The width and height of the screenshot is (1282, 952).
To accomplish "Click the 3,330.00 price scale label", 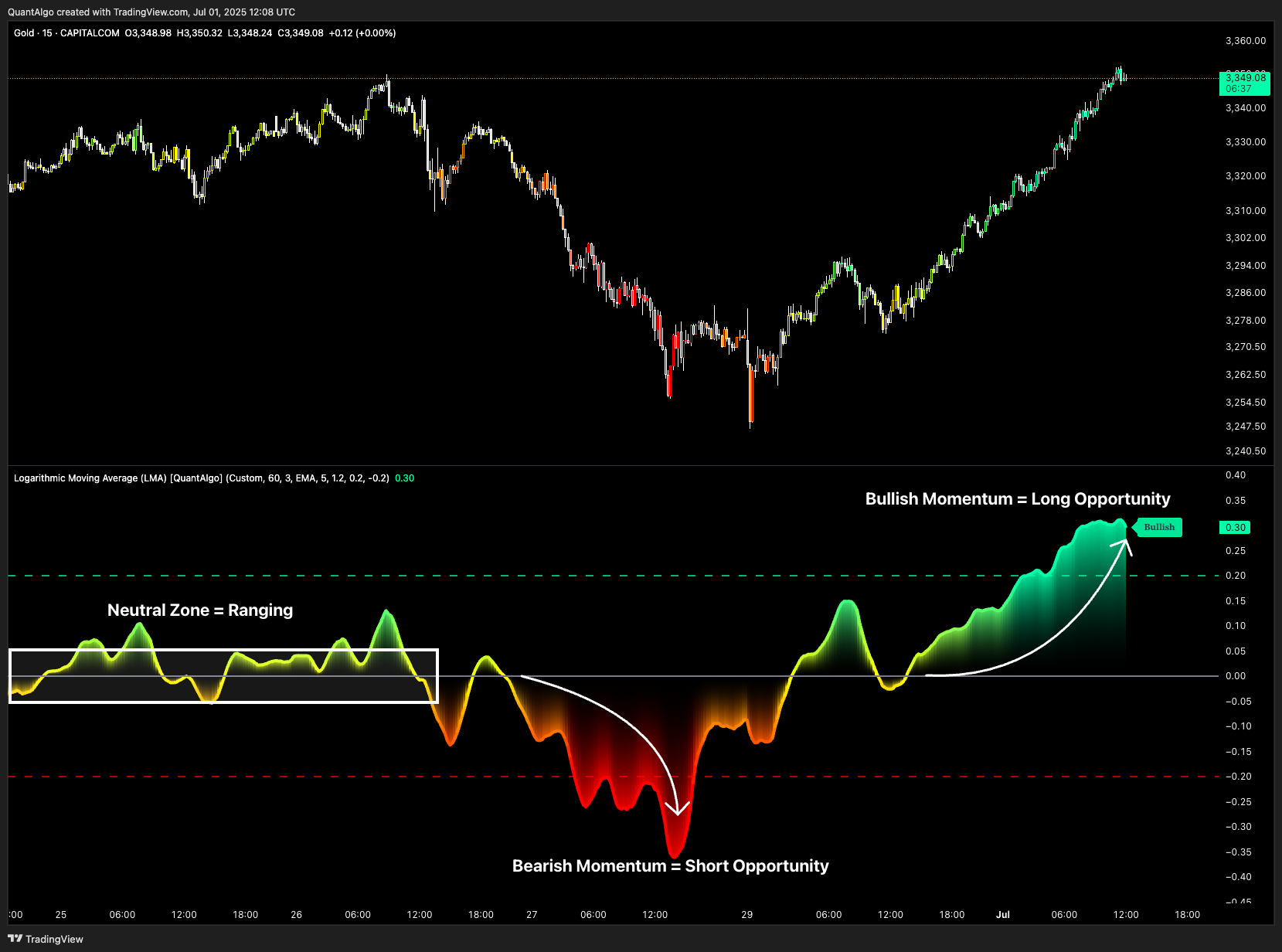I will (x=1246, y=142).
